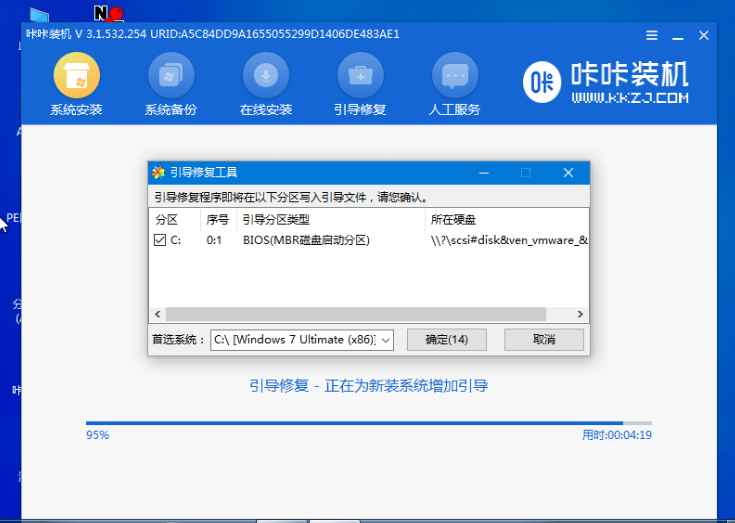The image size is (735, 523).
Task: Click the 取消 cancel button
Action: click(x=544, y=340)
